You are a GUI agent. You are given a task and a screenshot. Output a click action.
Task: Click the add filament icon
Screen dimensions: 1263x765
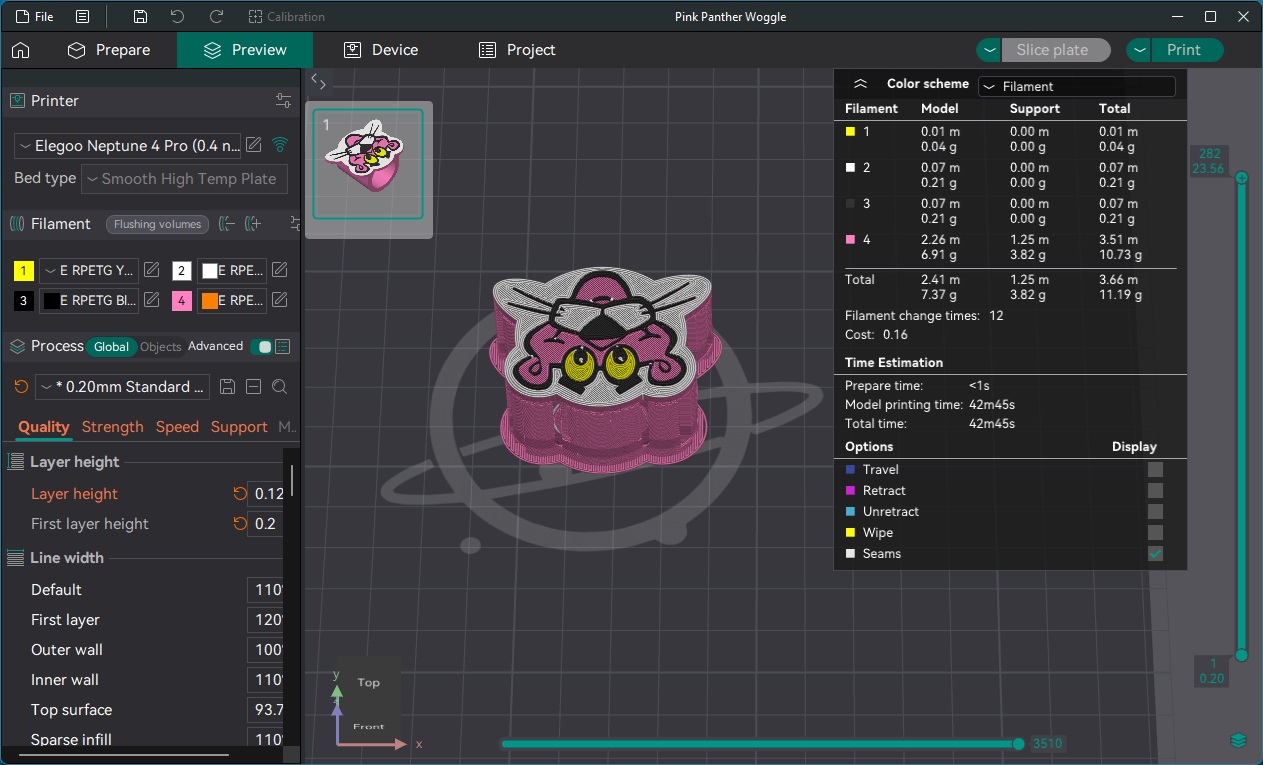pyautogui.click(x=253, y=224)
